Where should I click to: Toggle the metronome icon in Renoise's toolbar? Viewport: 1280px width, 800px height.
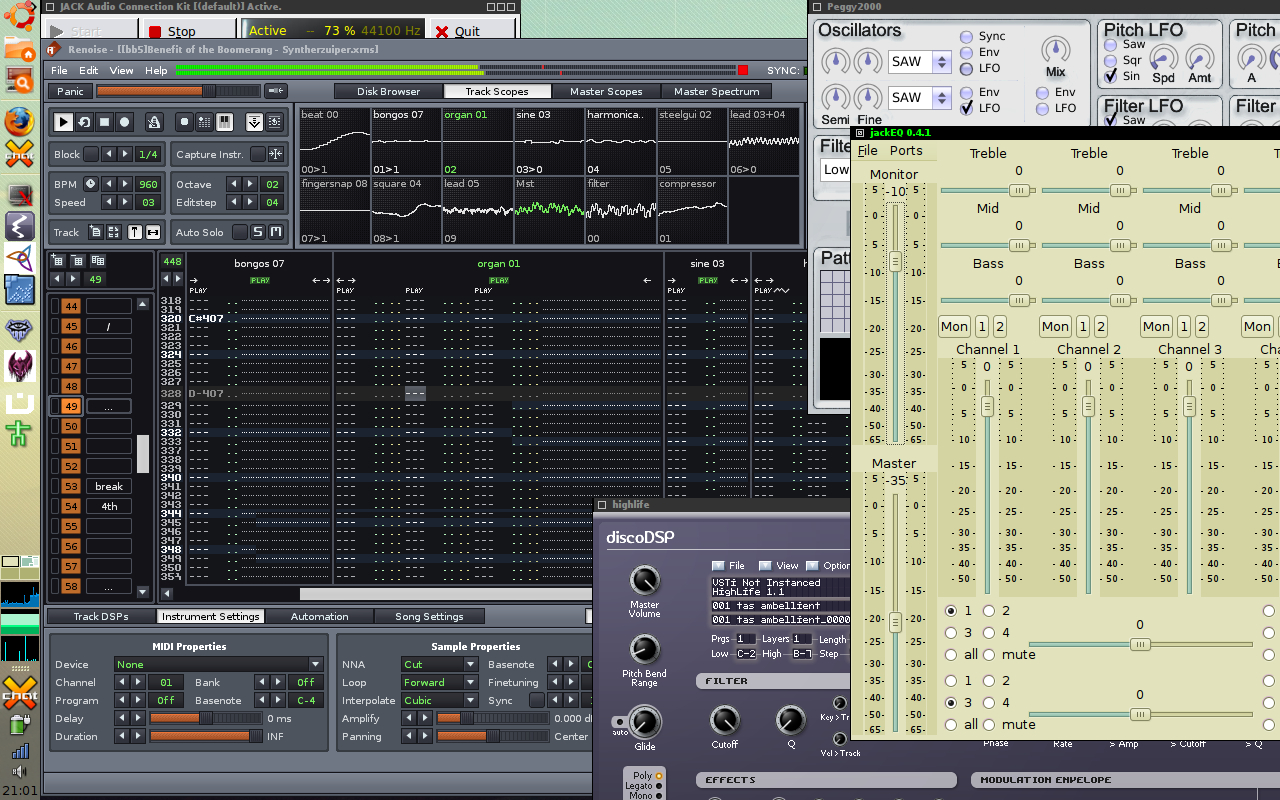pos(154,123)
